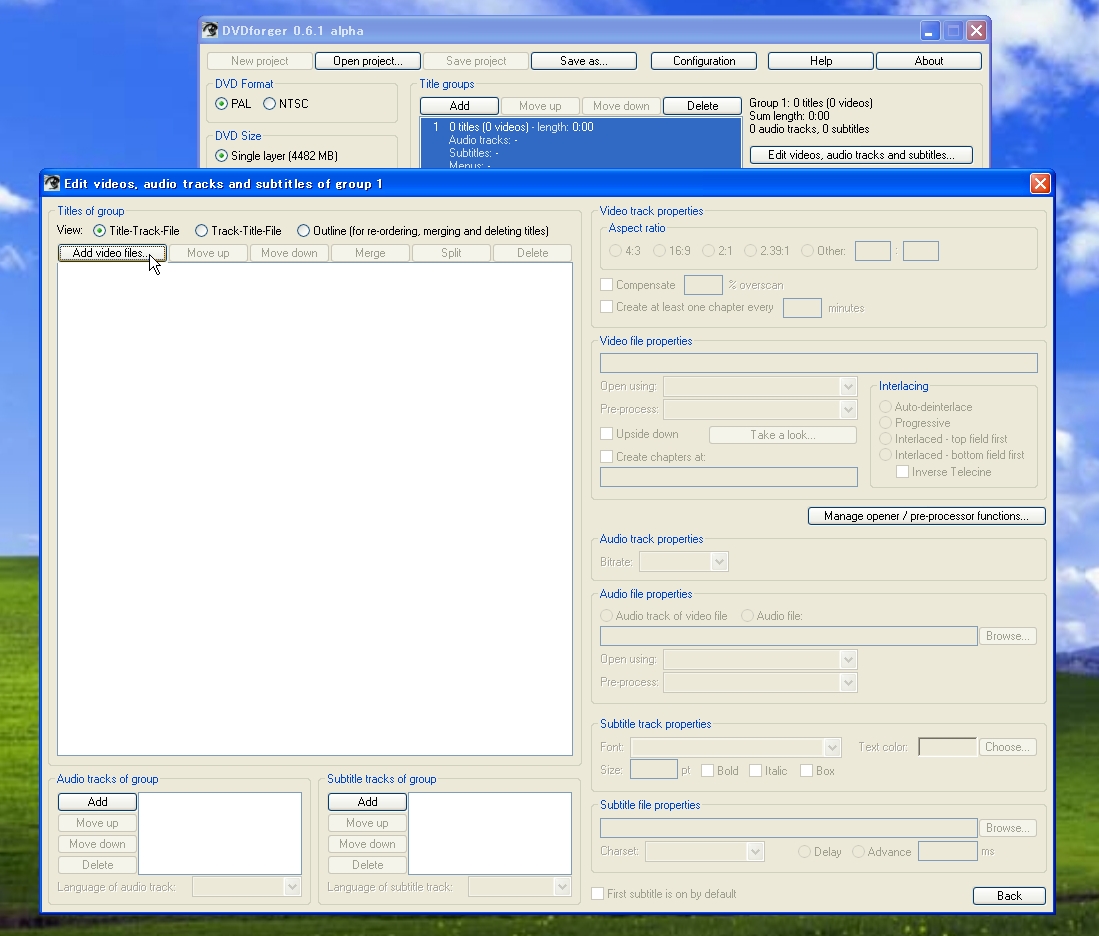Viewport: 1099px width, 936px height.
Task: Choose Progressive interlacing option
Action: (886, 423)
